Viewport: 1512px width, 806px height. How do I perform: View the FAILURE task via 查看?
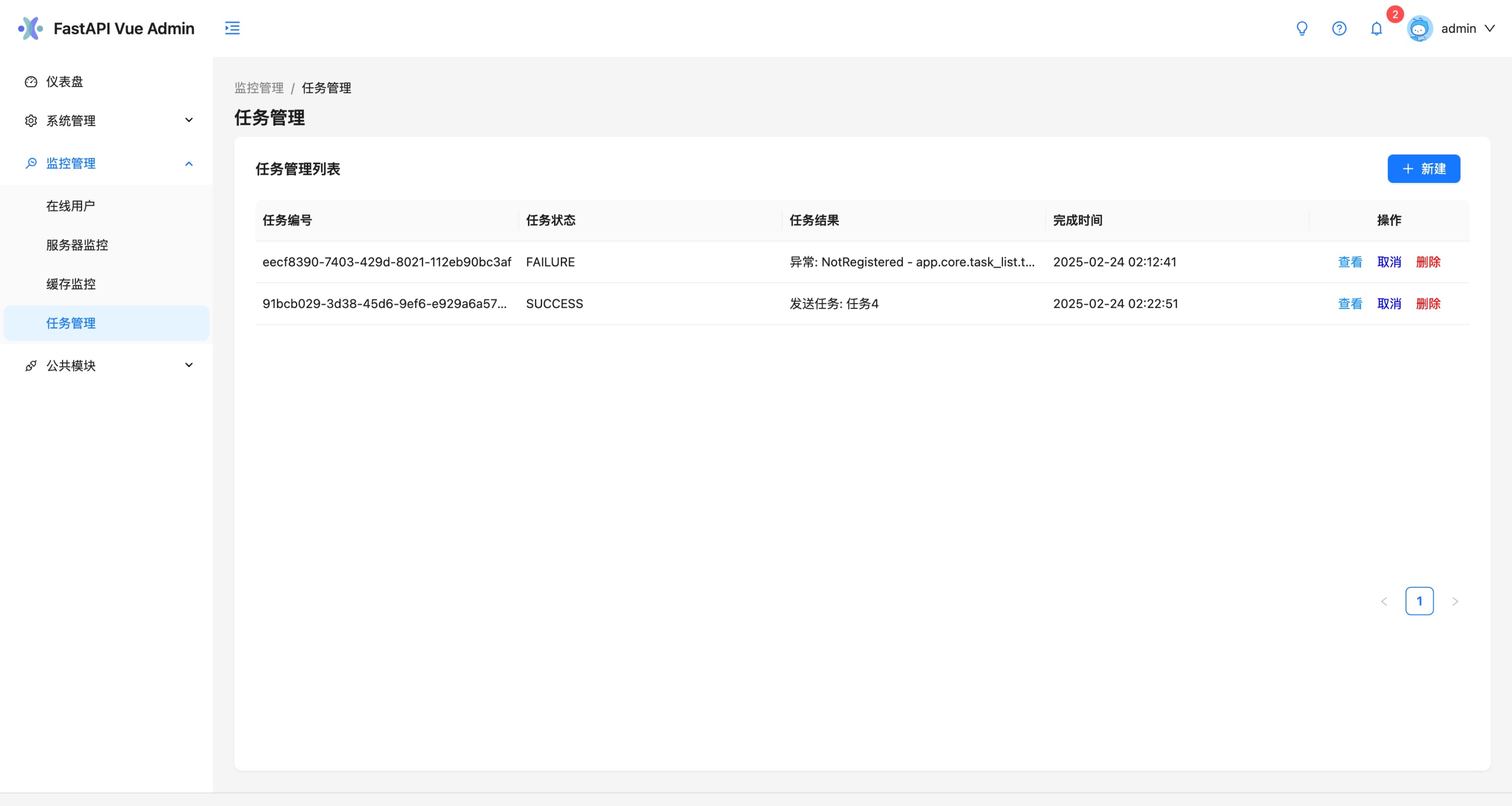tap(1350, 262)
